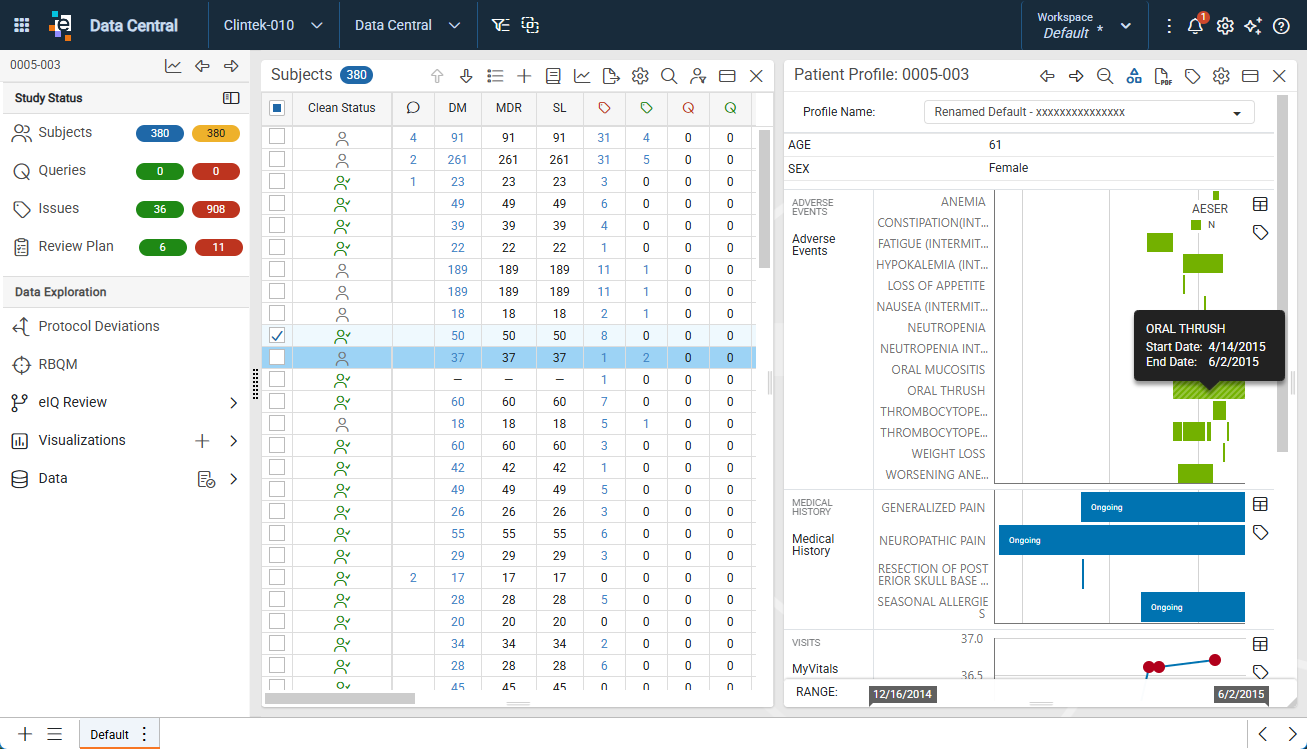Viewport: 1307px width, 749px height.
Task: Check the row with DM value 91
Action: tap(277, 137)
